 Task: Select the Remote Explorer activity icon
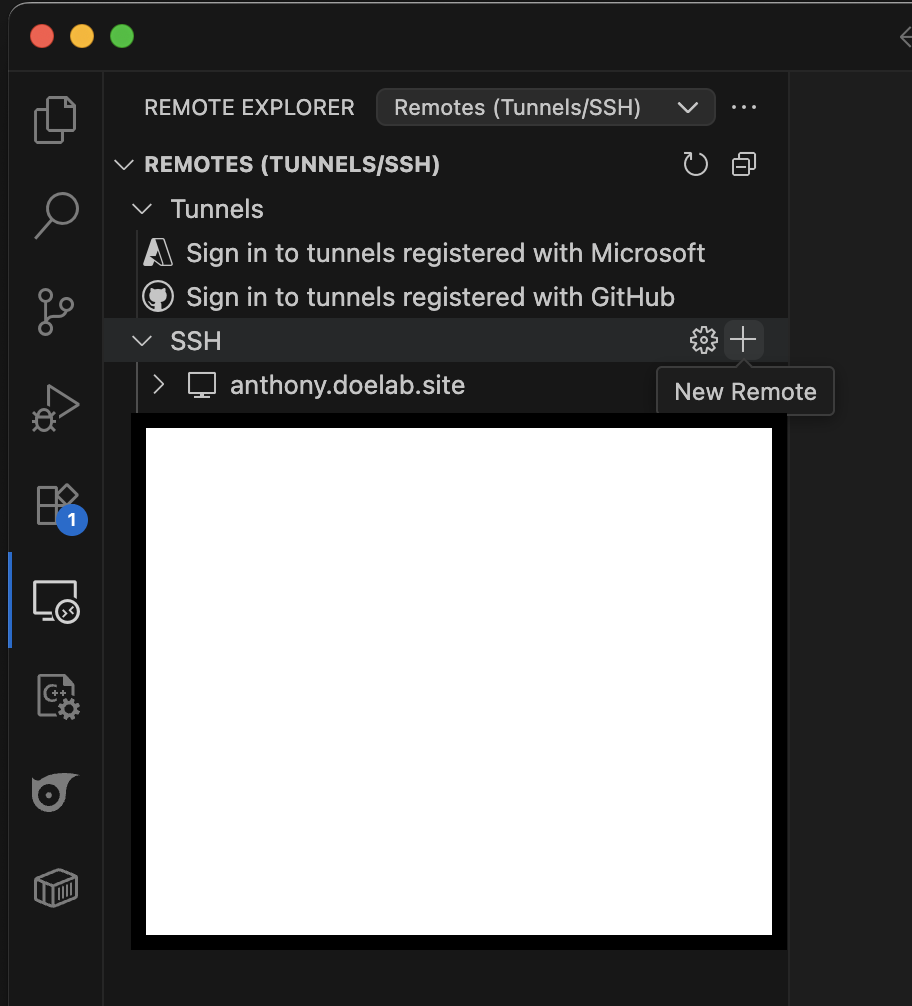(56, 601)
